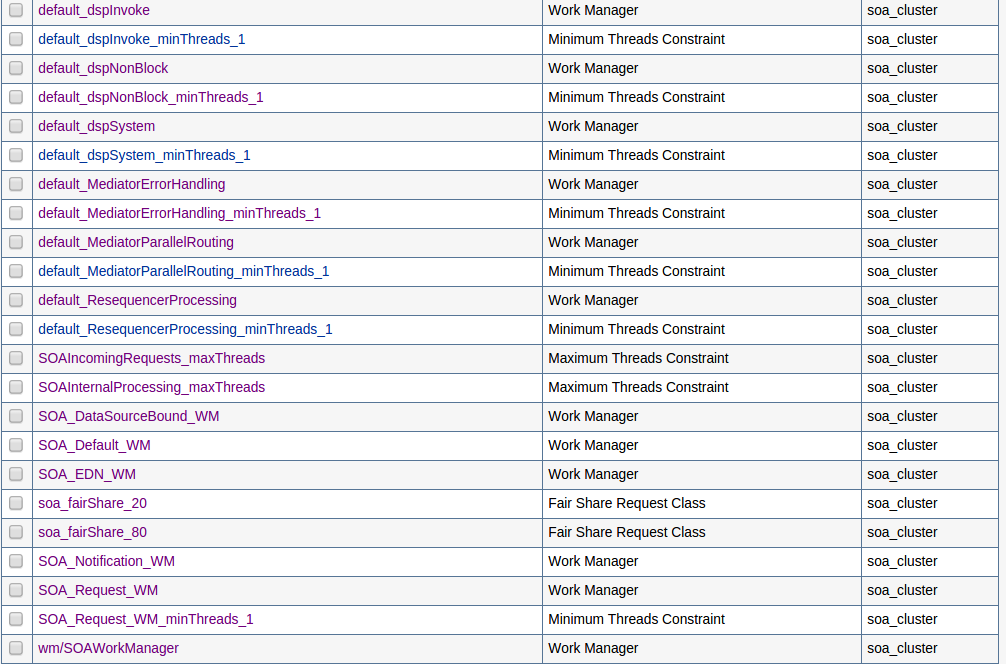Enable checkbox for SOAIncomingRequests_maxThreads
Image resolution: width=1006 pixels, height=664 pixels.
(16, 358)
